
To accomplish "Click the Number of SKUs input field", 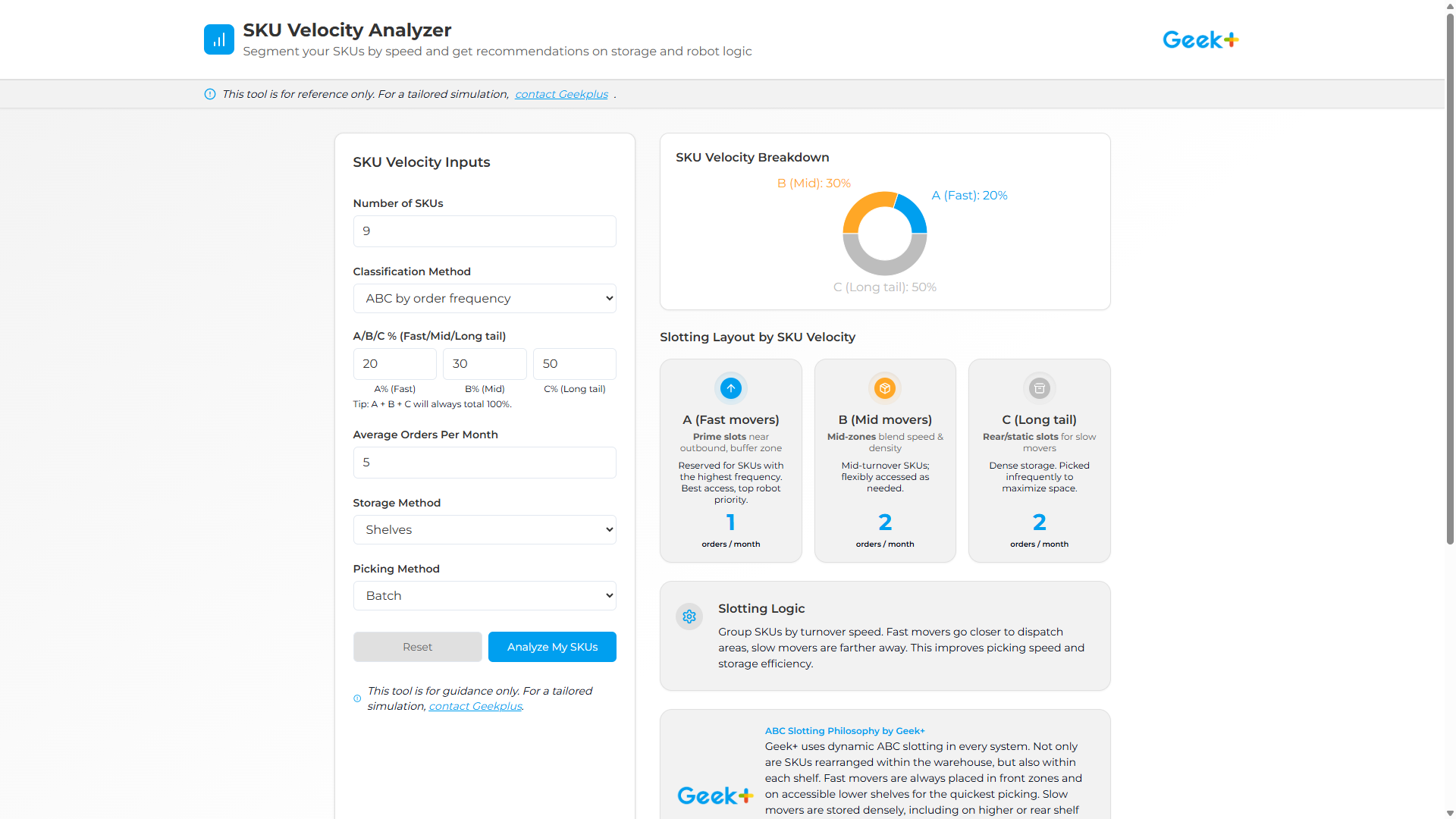I will [484, 231].
